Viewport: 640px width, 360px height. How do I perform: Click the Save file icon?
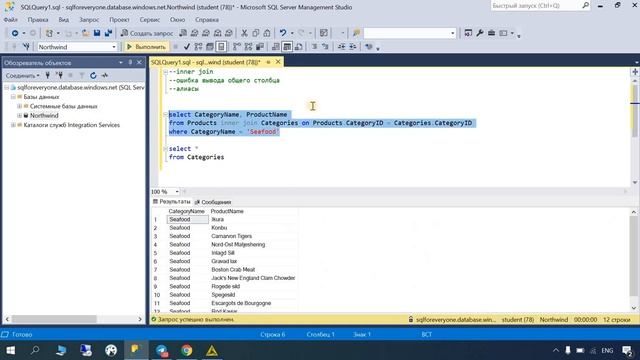[x=97, y=33]
